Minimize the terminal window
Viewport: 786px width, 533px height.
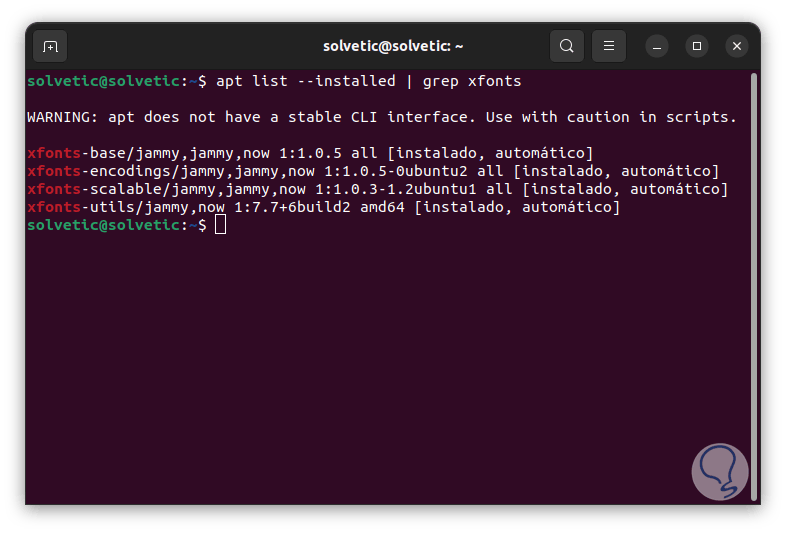(657, 46)
